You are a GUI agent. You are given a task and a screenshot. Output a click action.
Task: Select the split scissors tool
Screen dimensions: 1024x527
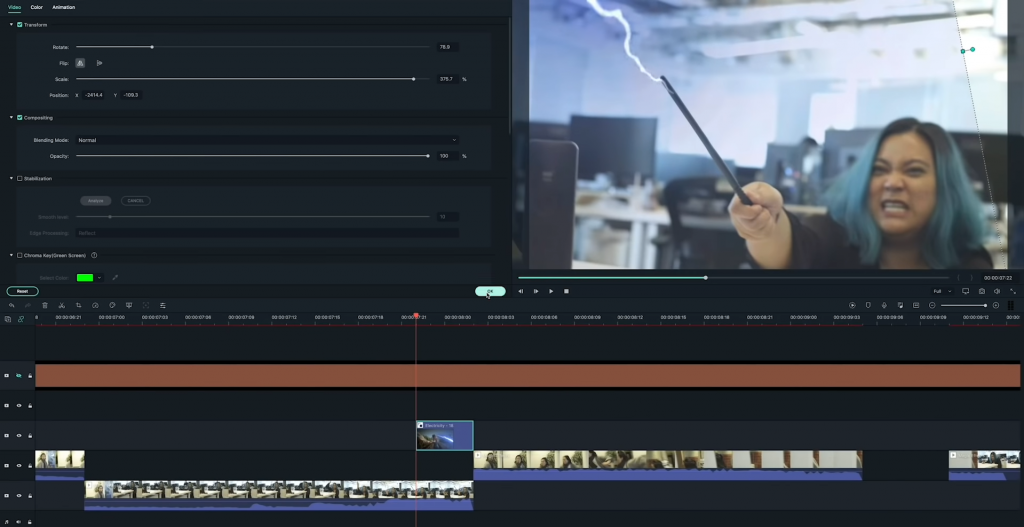coord(61,305)
